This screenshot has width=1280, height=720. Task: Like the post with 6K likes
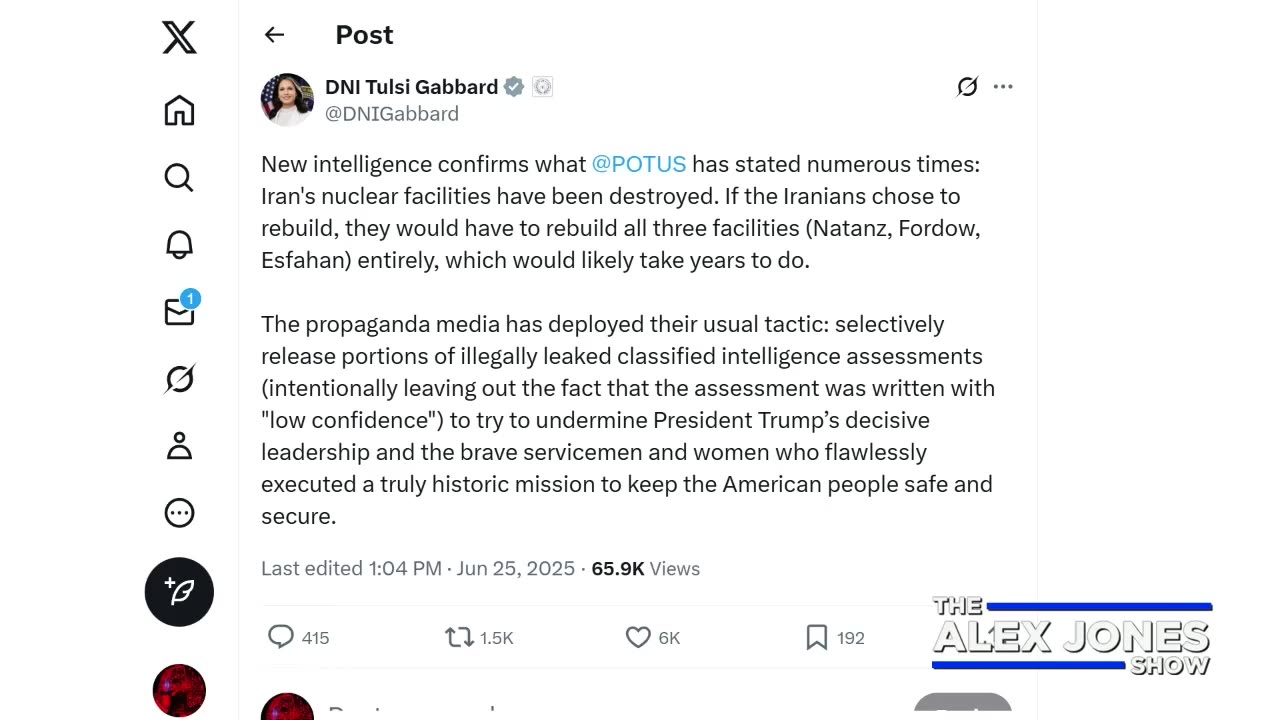[x=638, y=637]
